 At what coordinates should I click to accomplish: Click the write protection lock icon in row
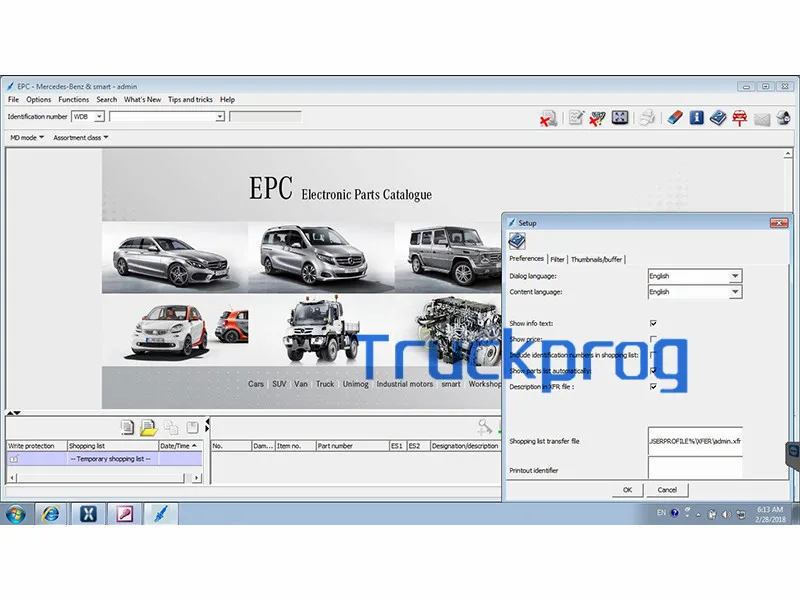pyautogui.click(x=14, y=459)
